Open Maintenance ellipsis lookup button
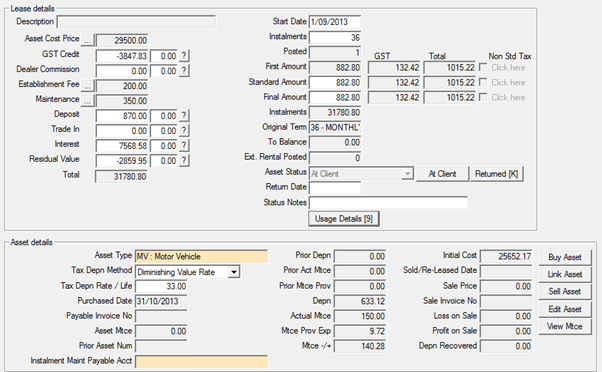This screenshot has height=372, width=602. pyautogui.click(x=88, y=101)
